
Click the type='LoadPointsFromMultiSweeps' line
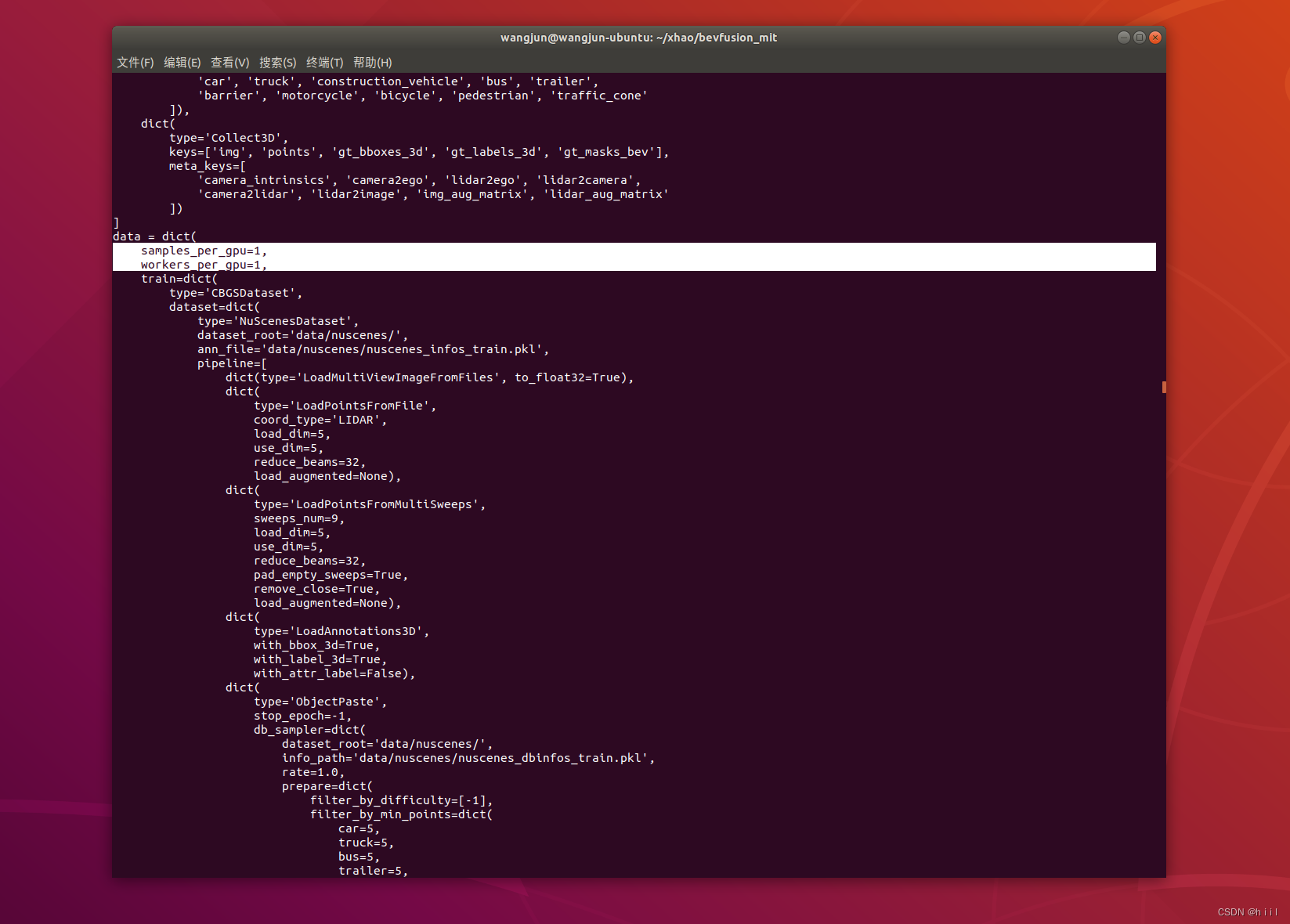pyautogui.click(x=370, y=504)
